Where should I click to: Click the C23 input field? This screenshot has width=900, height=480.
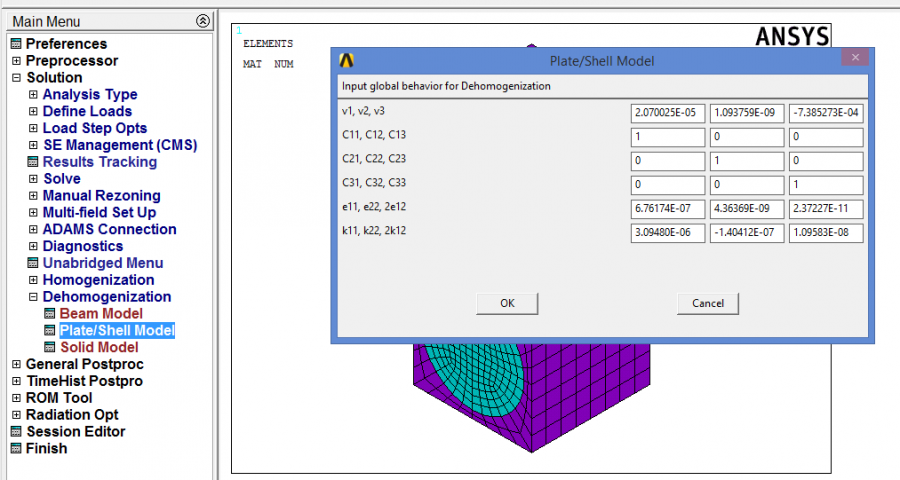pyautogui.click(x=826, y=161)
